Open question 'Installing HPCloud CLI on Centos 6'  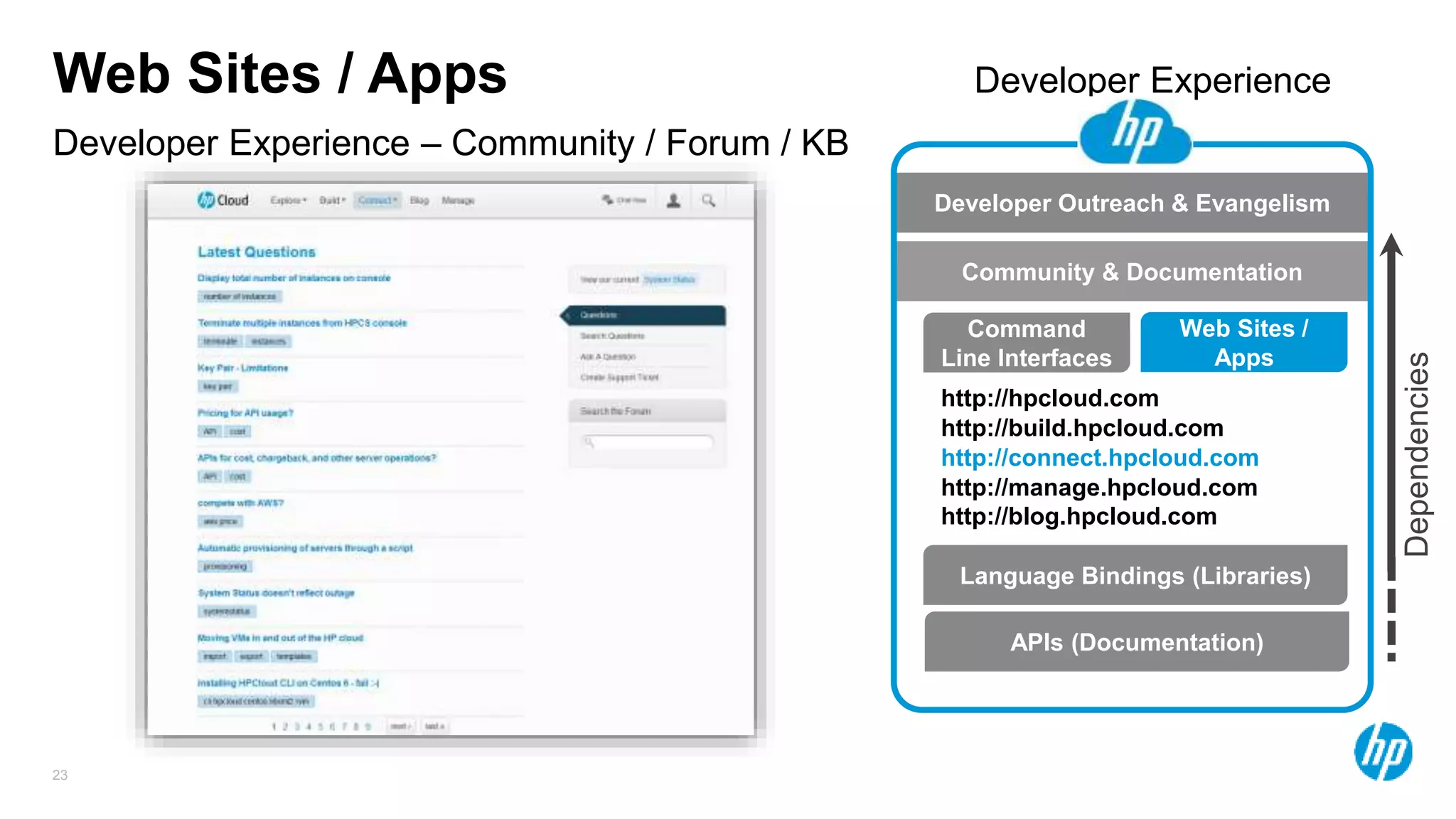(288, 682)
